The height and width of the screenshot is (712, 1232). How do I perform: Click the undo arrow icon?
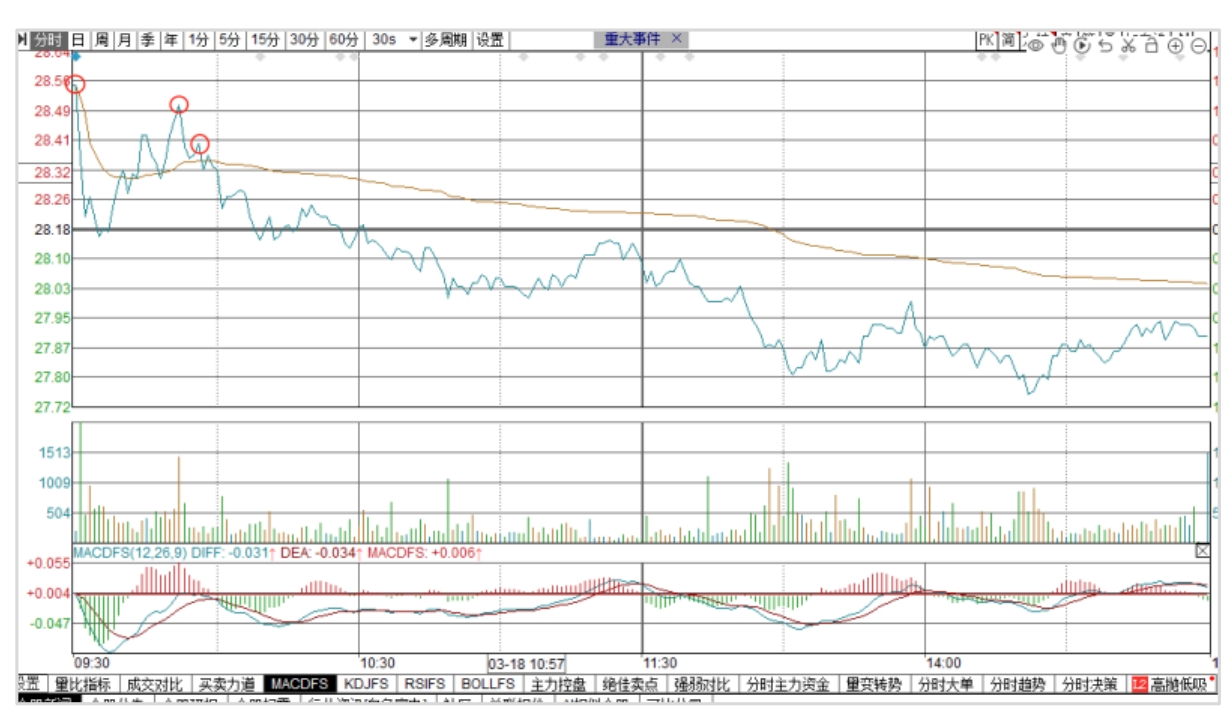point(1105,45)
